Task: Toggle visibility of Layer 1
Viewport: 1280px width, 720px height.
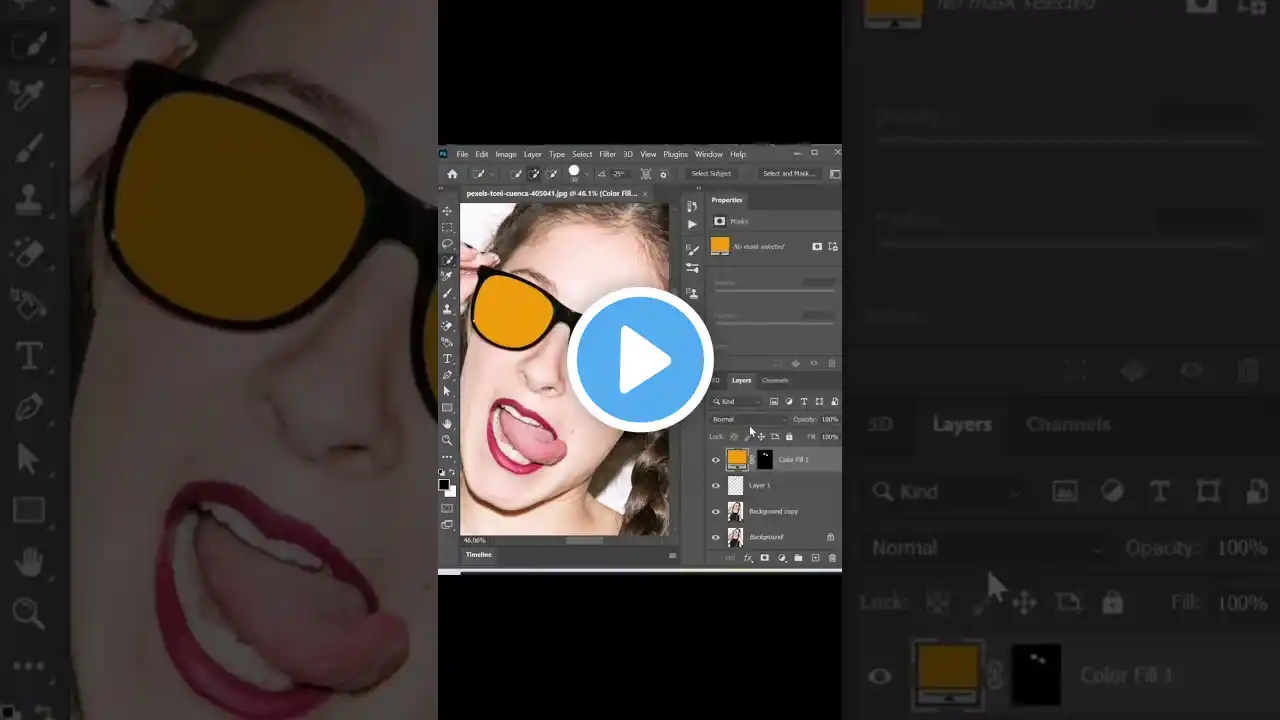Action: 715,486
